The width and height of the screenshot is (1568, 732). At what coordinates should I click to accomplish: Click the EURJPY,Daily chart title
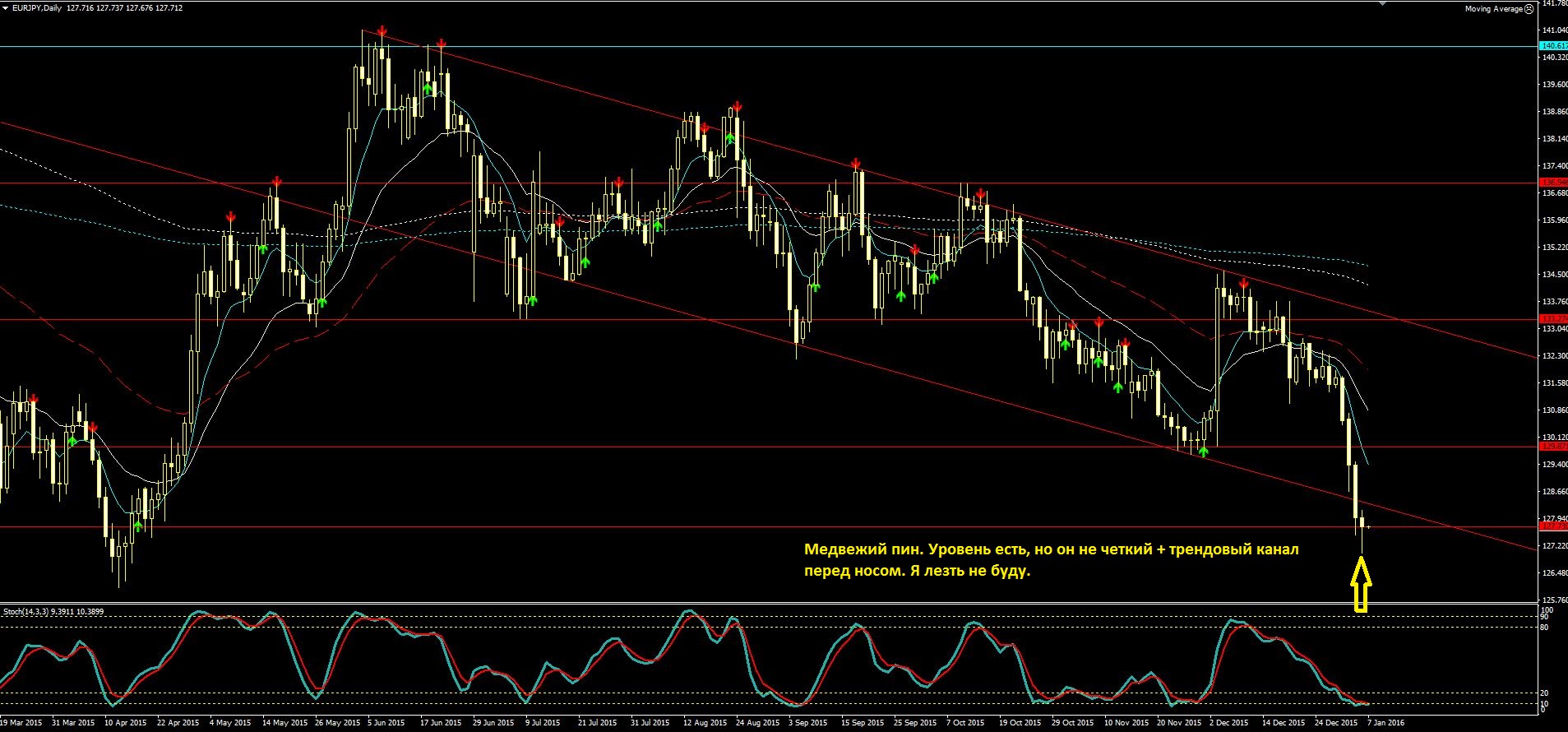37,8
